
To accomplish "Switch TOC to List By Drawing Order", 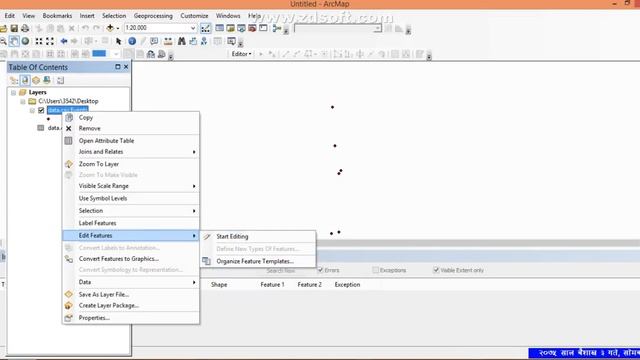I will 14,80.
